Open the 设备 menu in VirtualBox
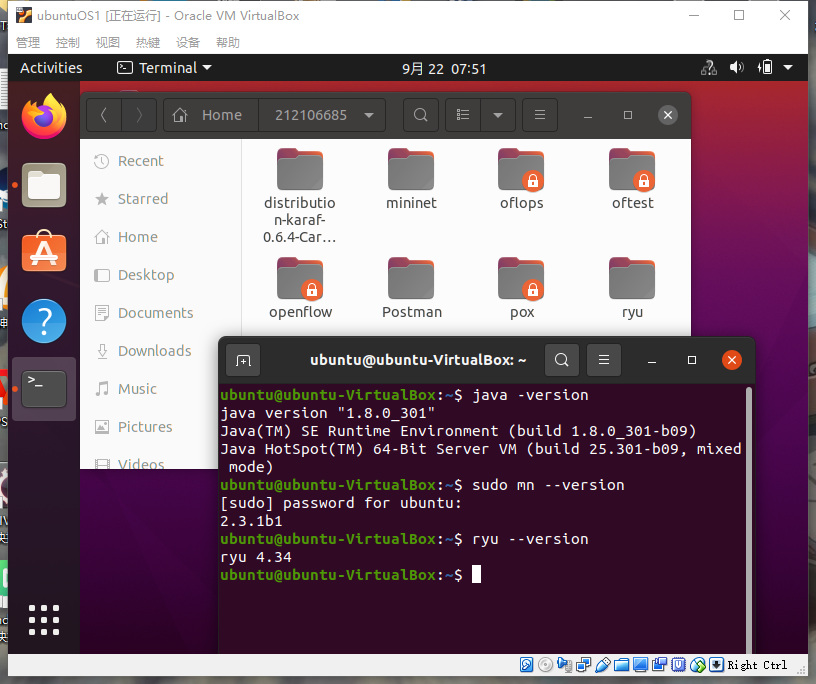816x684 pixels. pyautogui.click(x=188, y=42)
